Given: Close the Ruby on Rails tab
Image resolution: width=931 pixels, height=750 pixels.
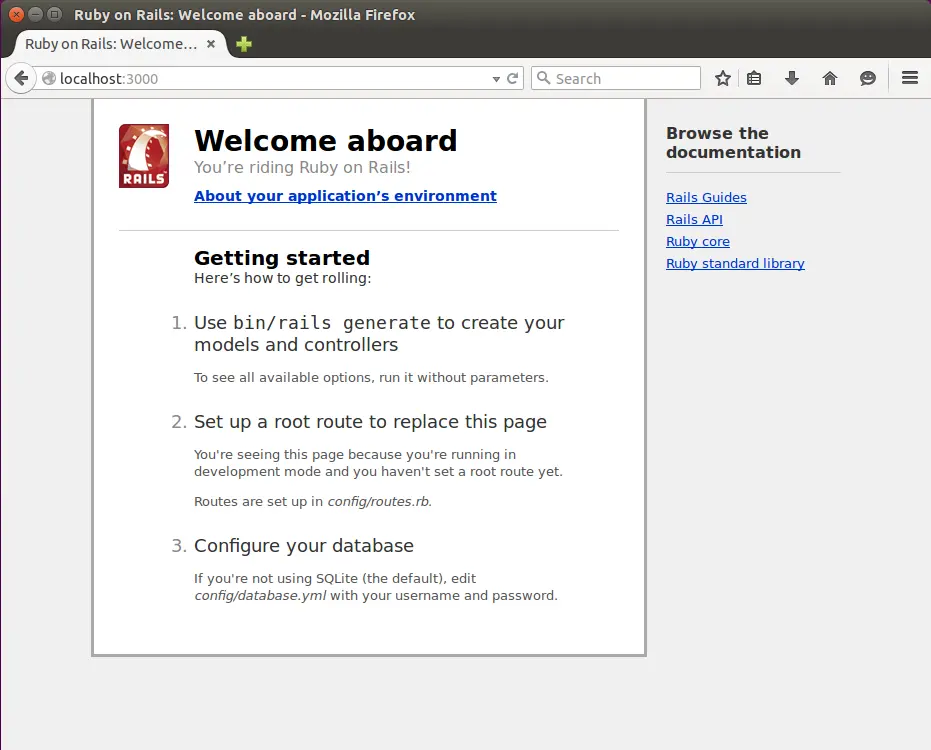Looking at the screenshot, I should click(x=211, y=44).
